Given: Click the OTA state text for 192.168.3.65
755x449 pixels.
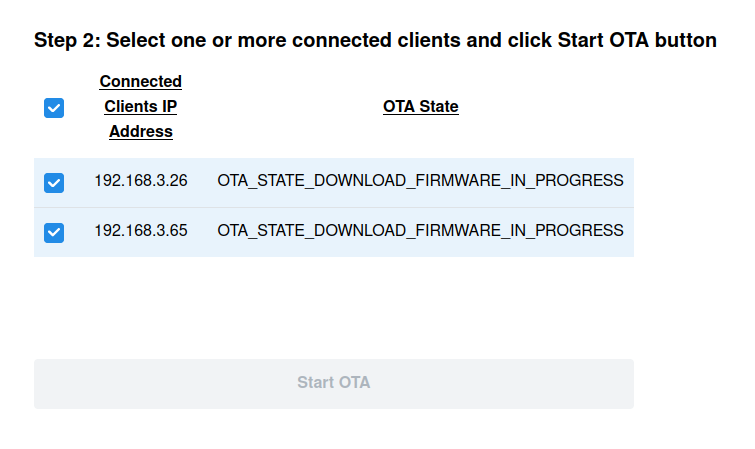Looking at the screenshot, I should [x=420, y=230].
